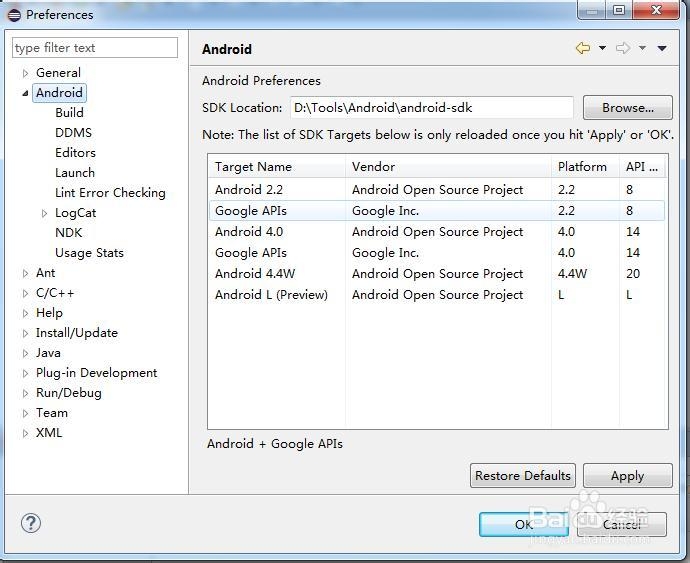690x563 pixels.
Task: Click the API column header
Action: point(643,167)
